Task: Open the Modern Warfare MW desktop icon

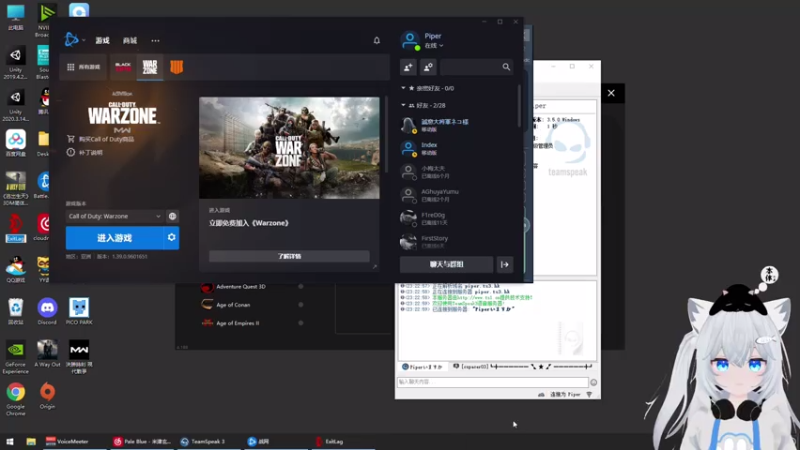Action: 79,357
